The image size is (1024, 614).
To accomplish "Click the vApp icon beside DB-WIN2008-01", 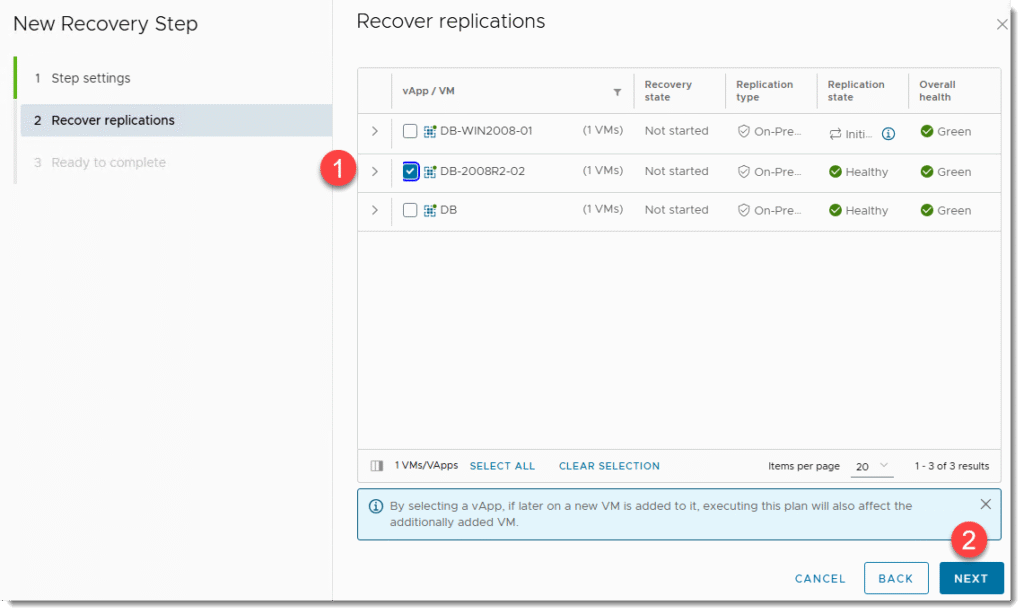I will pos(430,131).
